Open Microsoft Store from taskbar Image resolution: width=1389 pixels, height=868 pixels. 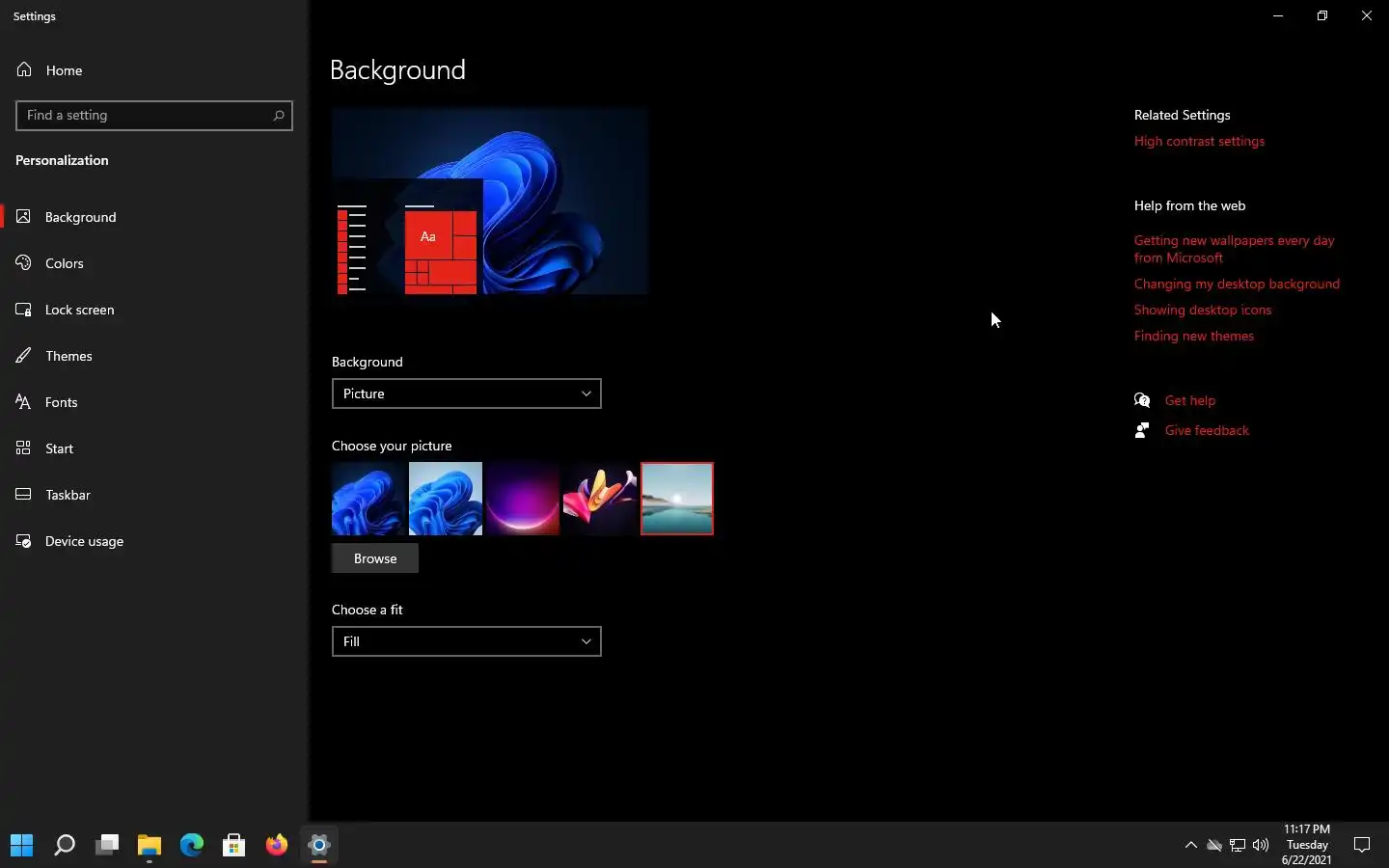click(x=234, y=846)
